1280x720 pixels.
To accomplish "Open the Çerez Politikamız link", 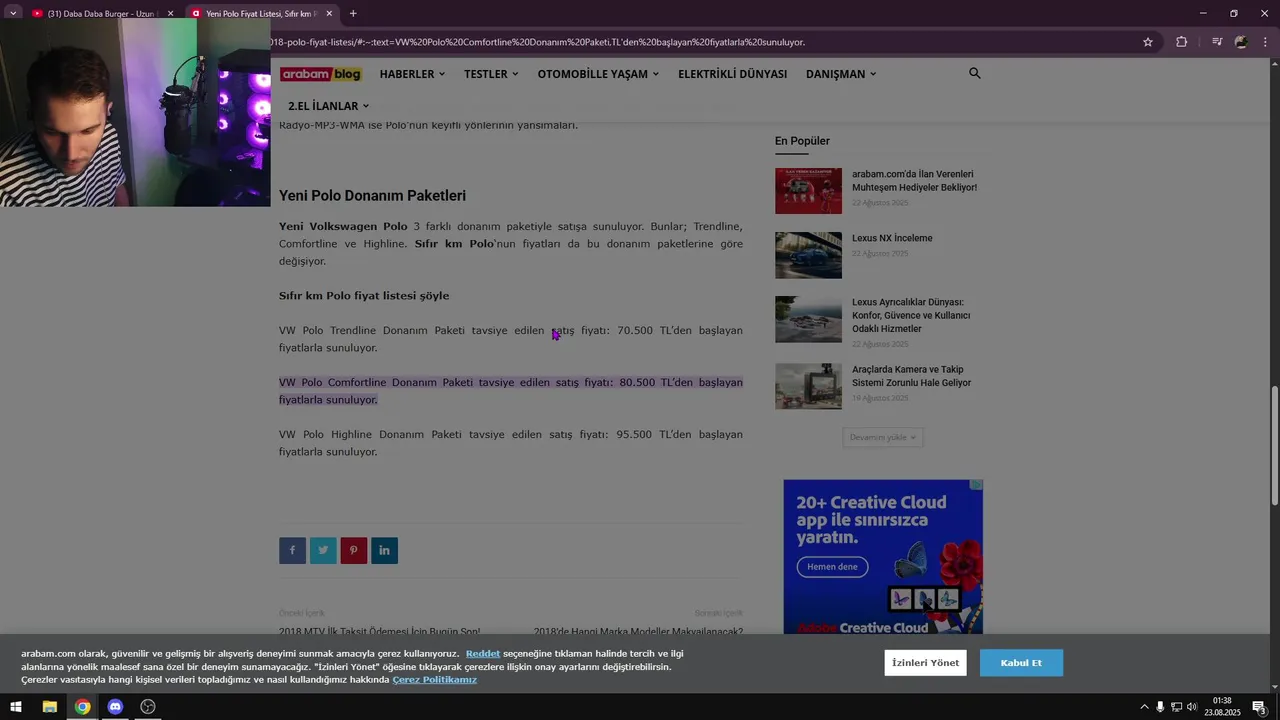I will [x=434, y=680].
